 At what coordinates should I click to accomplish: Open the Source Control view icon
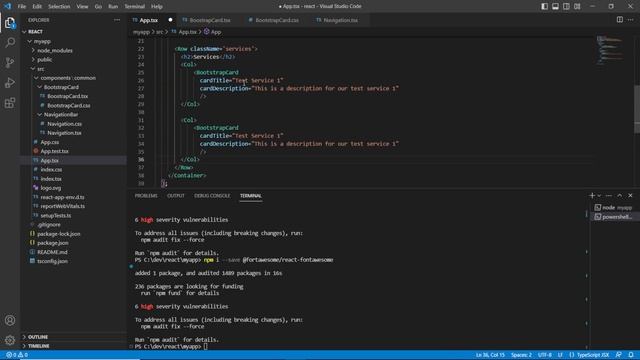coord(10,62)
